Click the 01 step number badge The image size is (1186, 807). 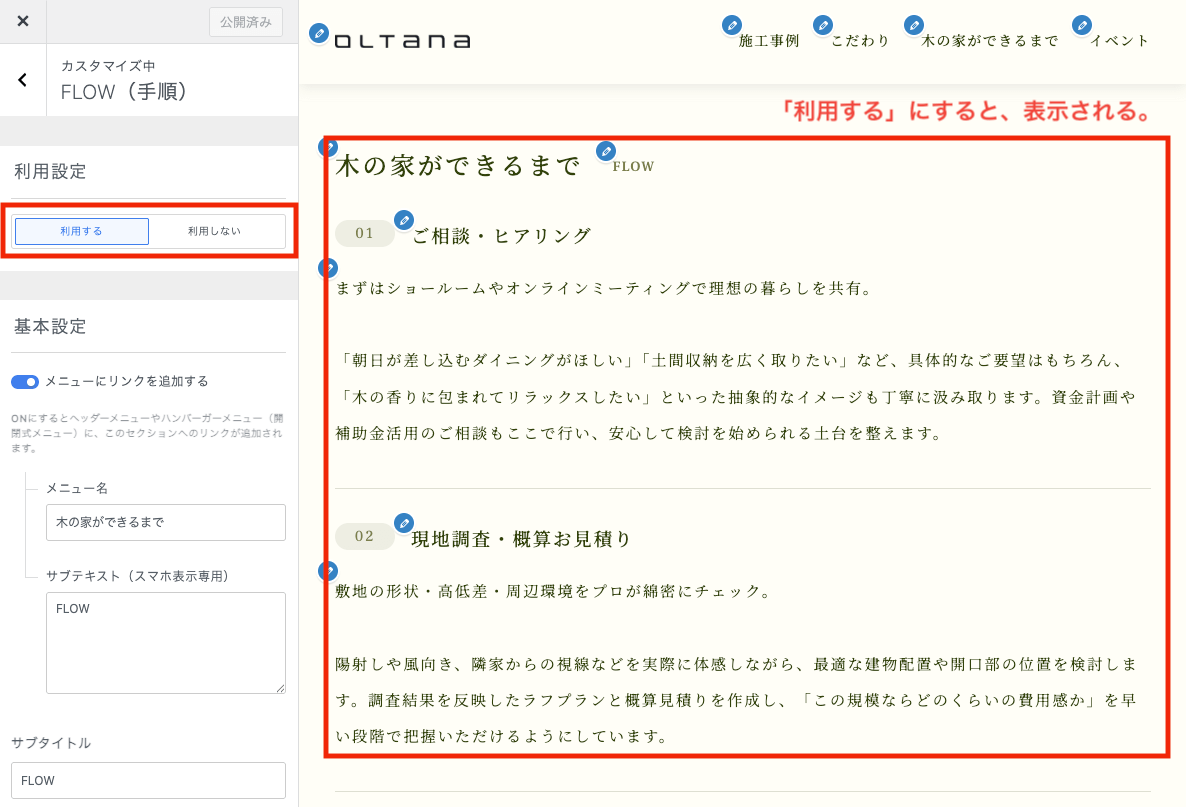365,234
